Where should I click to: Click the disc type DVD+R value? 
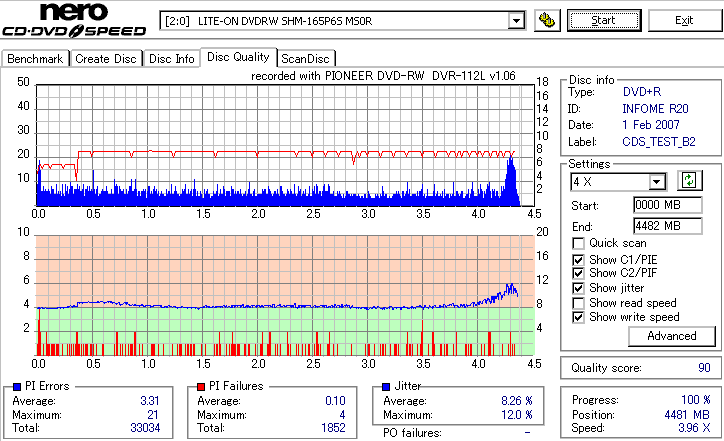coord(642,92)
